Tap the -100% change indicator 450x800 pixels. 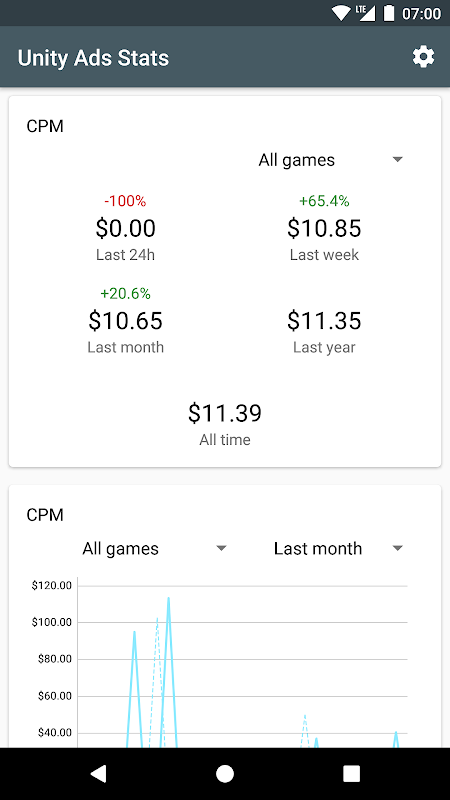126,201
